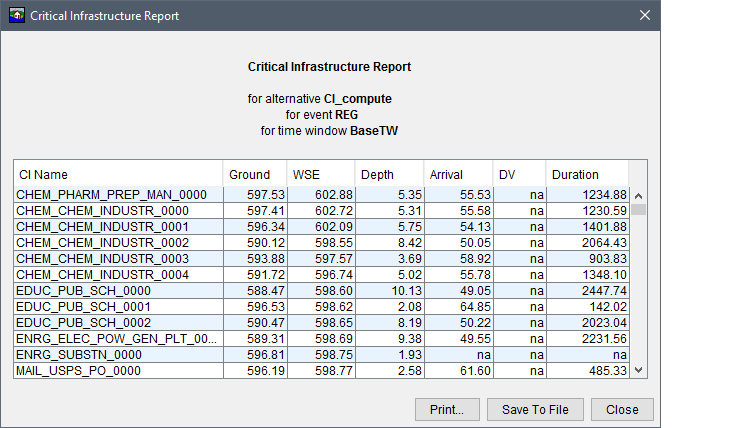
Task: Click the WSE column header
Action: click(x=320, y=174)
